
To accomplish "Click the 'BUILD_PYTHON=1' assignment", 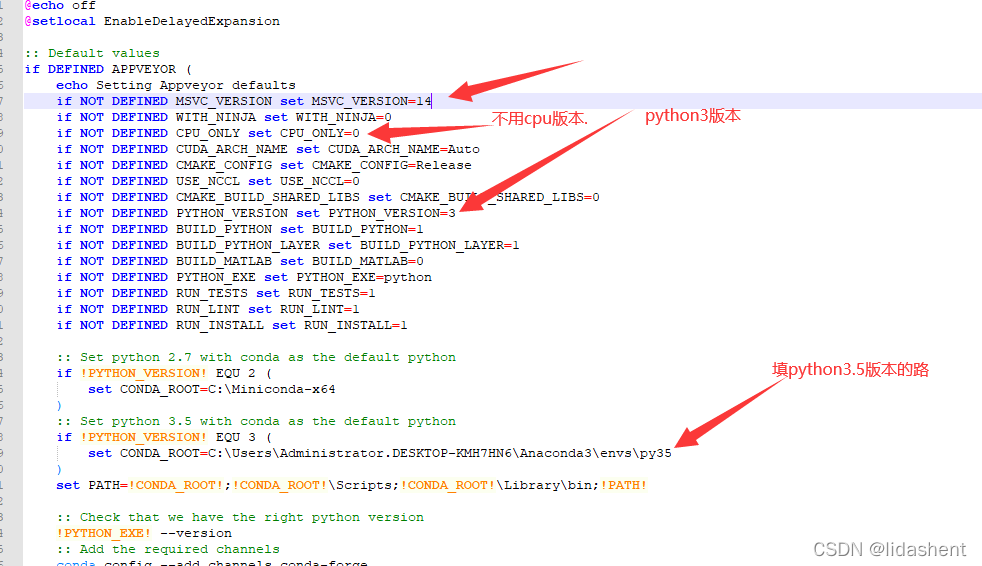I will tap(368, 229).
